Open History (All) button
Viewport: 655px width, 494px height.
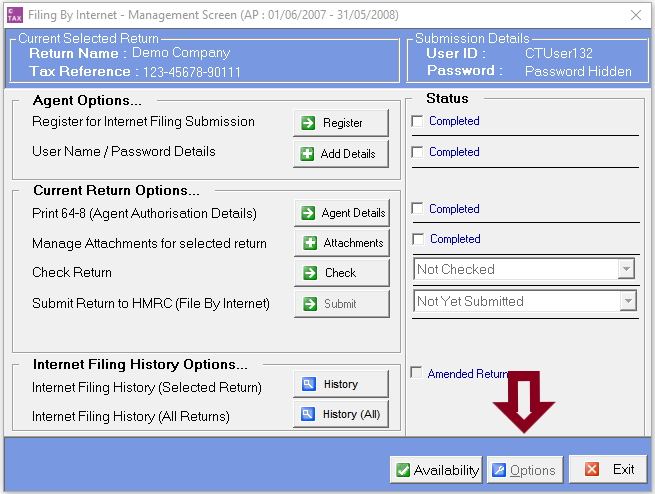[x=341, y=414]
